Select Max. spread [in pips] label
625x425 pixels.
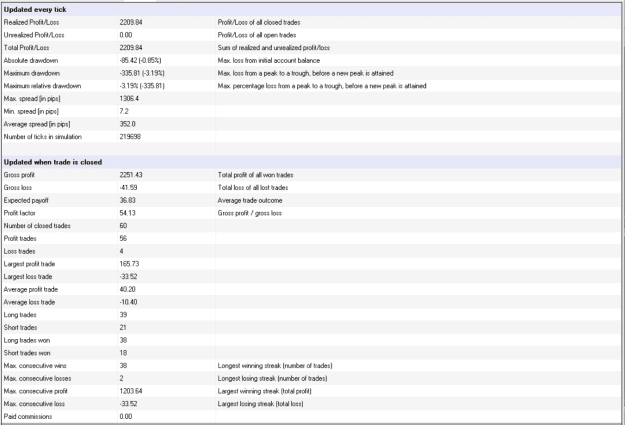(32, 98)
